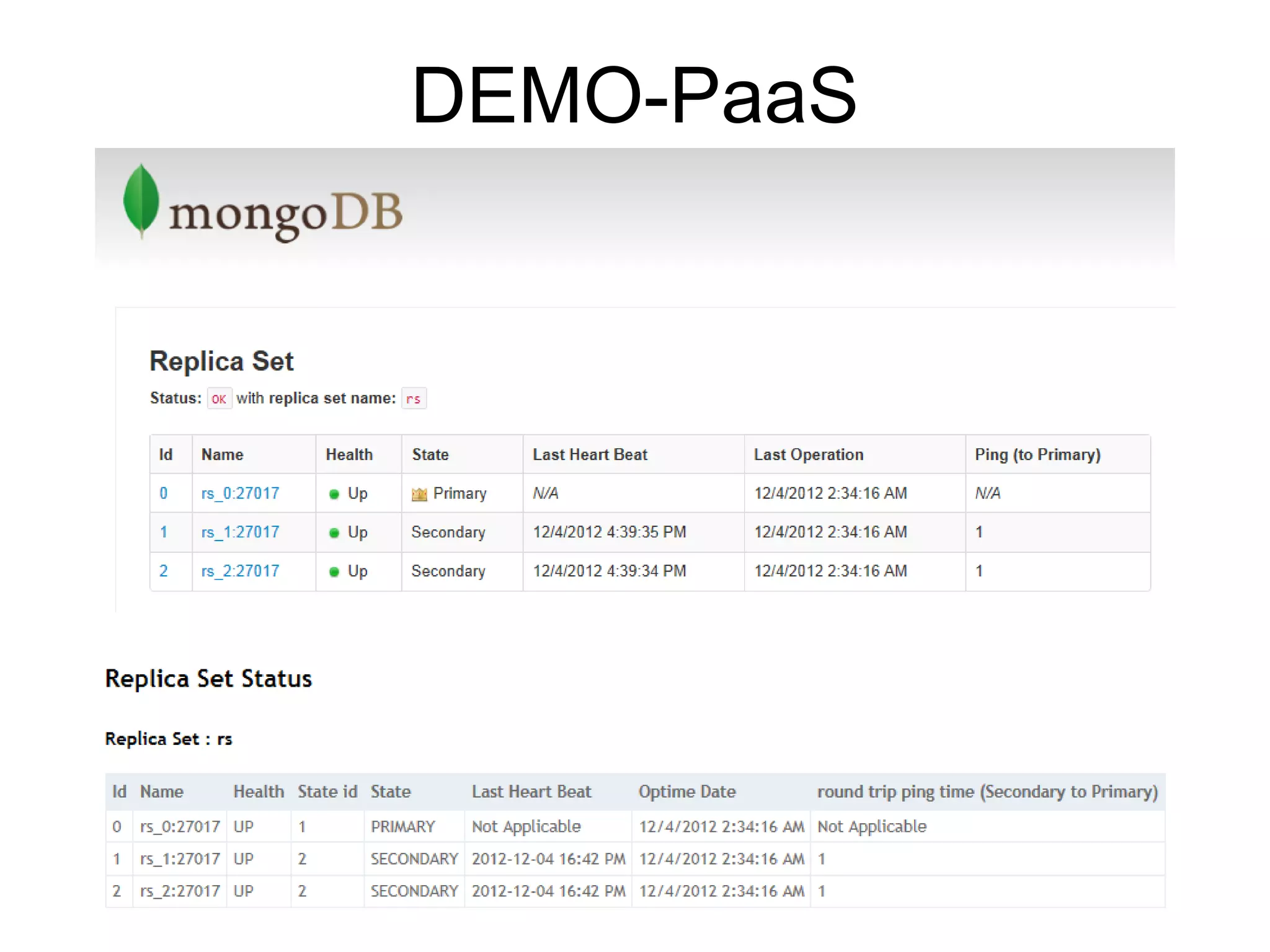Click SECONDARY cell for rs_2:27017 lower row
This screenshot has height=952, width=1270.
coord(414,891)
